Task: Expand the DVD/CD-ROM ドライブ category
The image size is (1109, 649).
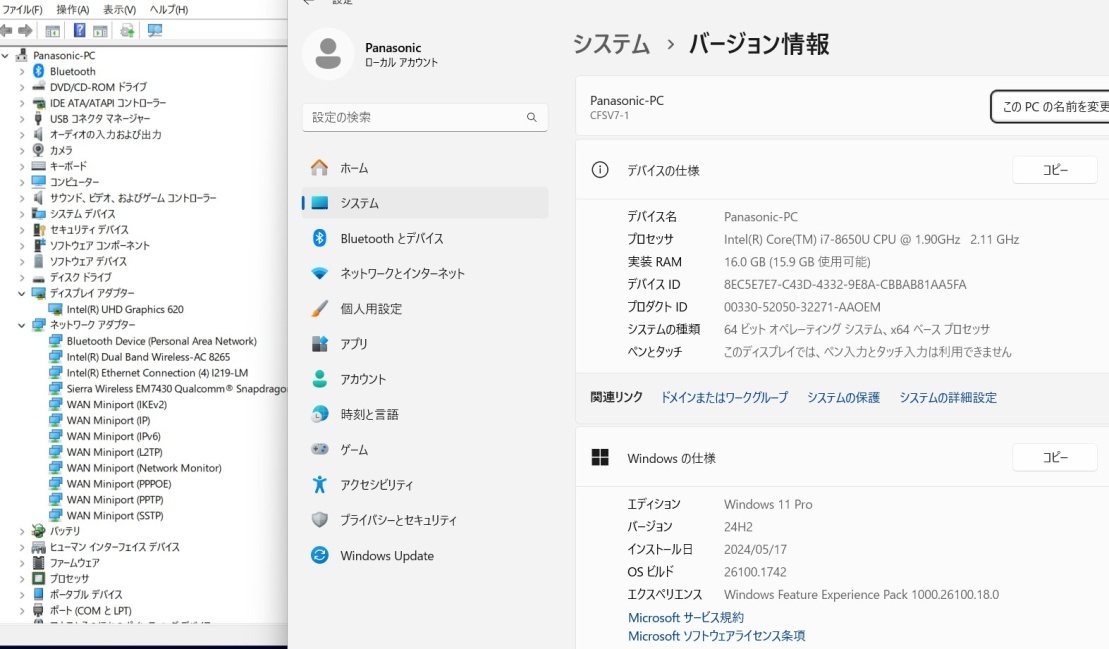Action: (x=22, y=87)
